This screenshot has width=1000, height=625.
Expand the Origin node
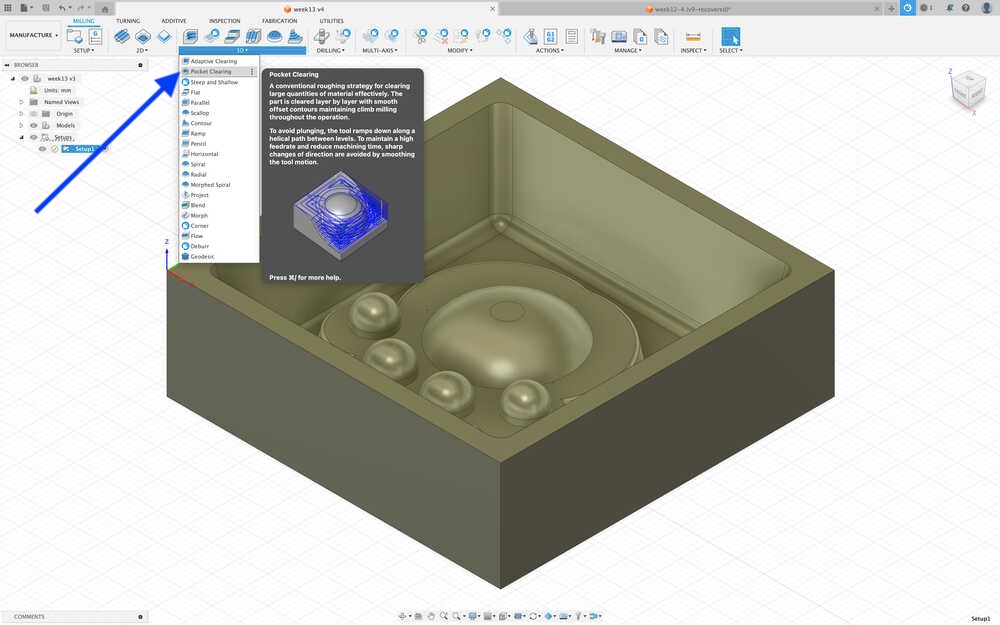coord(21,114)
